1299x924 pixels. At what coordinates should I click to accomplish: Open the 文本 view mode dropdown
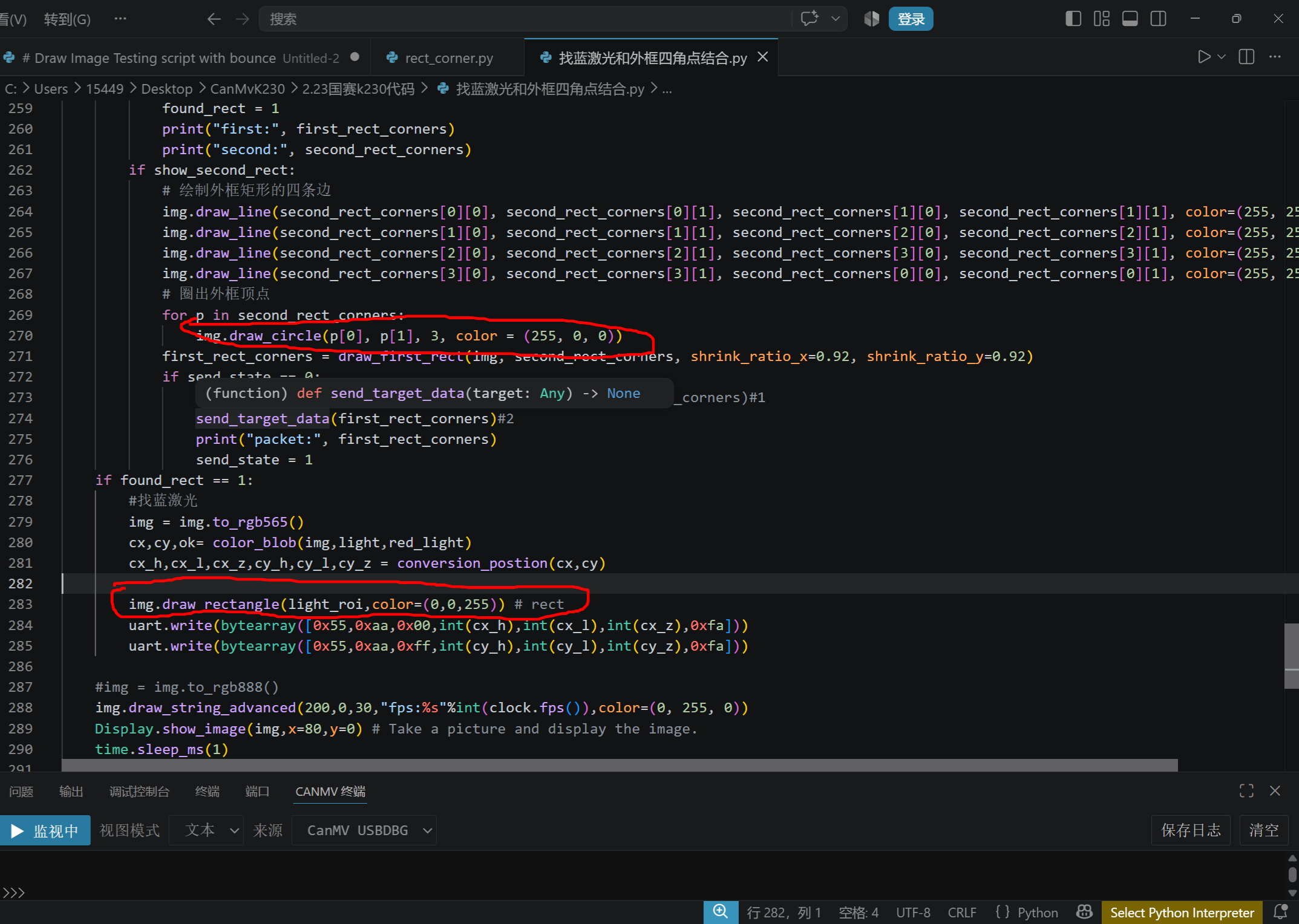click(206, 830)
